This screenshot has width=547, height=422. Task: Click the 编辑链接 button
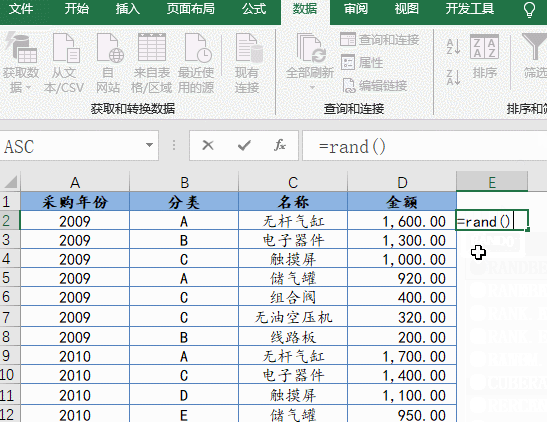(374, 85)
